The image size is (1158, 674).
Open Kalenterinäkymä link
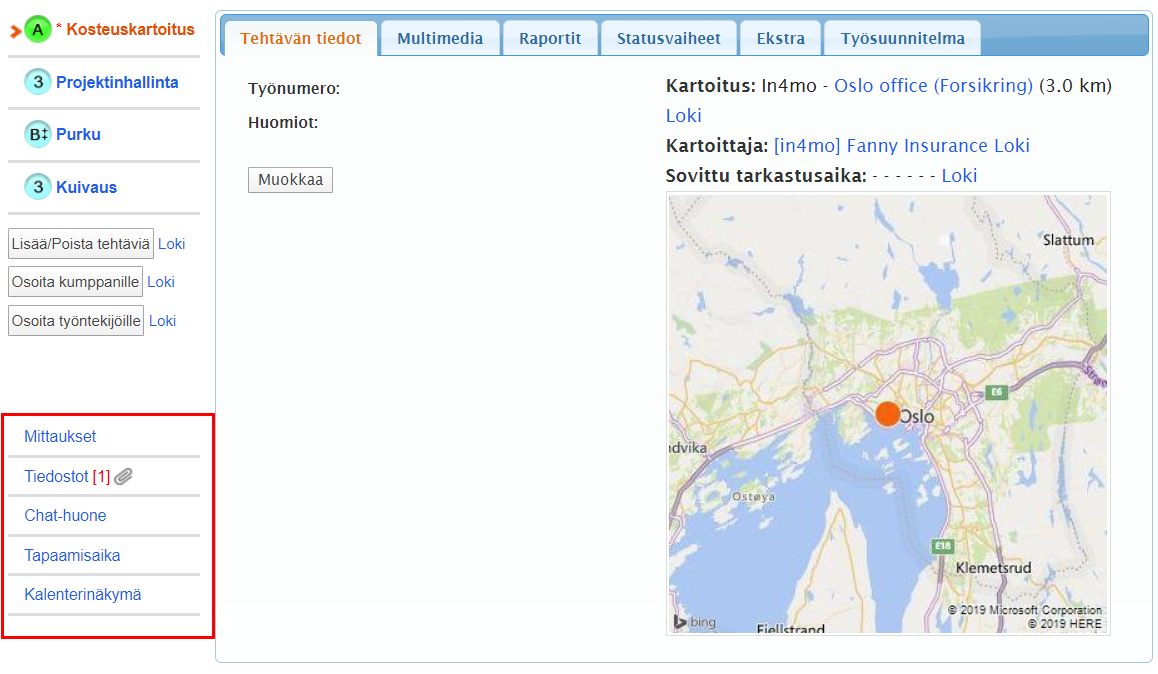tap(83, 595)
